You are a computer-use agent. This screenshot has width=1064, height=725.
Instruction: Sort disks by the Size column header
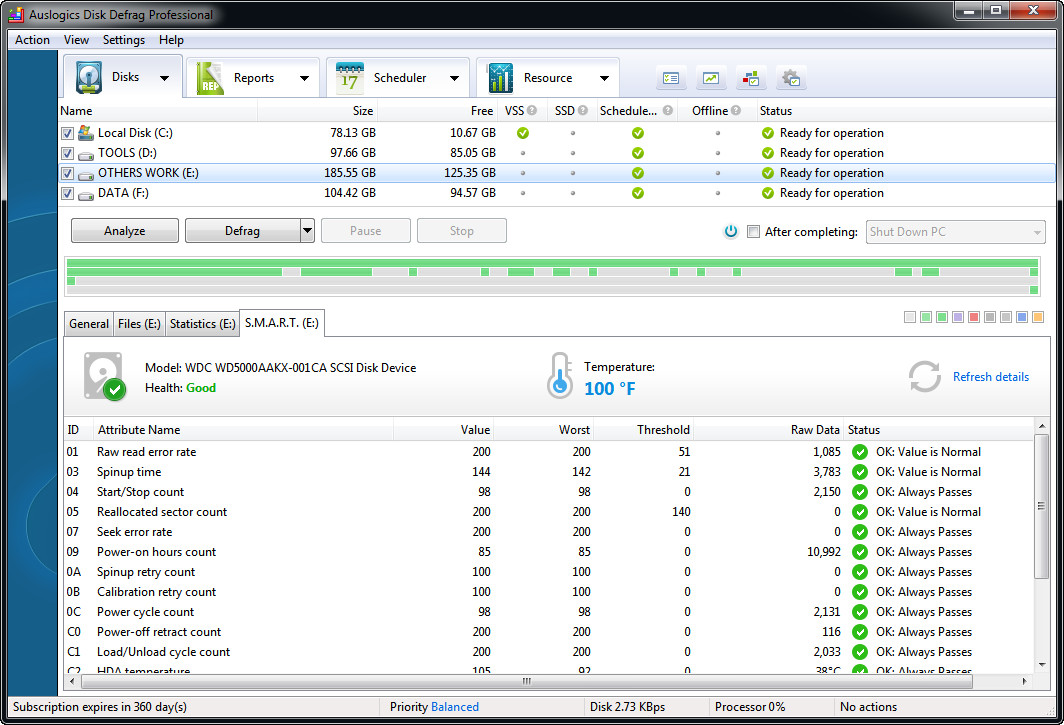(x=318, y=111)
